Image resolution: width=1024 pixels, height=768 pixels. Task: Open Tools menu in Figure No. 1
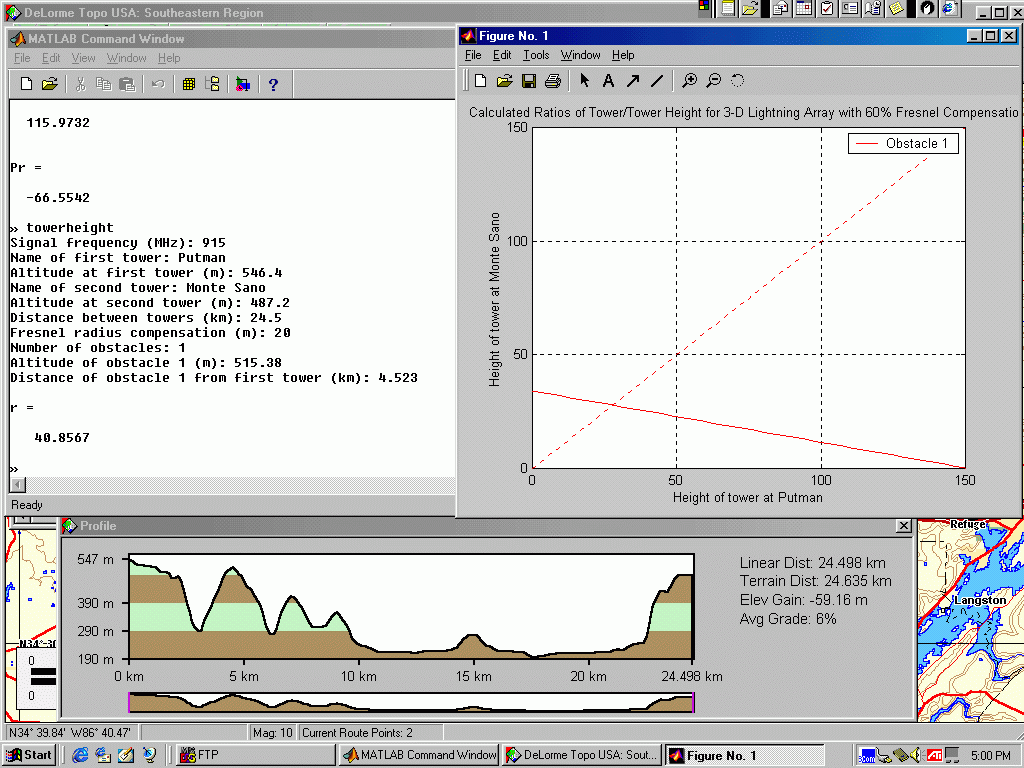536,56
